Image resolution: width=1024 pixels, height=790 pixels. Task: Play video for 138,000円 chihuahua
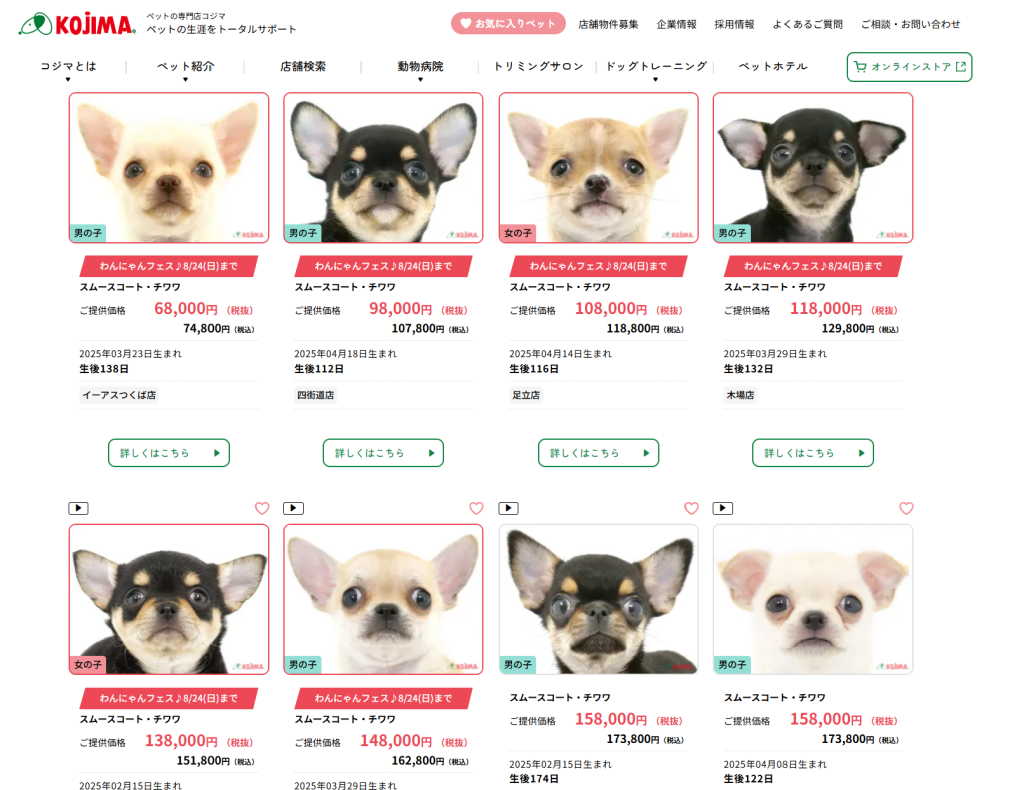tap(78, 508)
